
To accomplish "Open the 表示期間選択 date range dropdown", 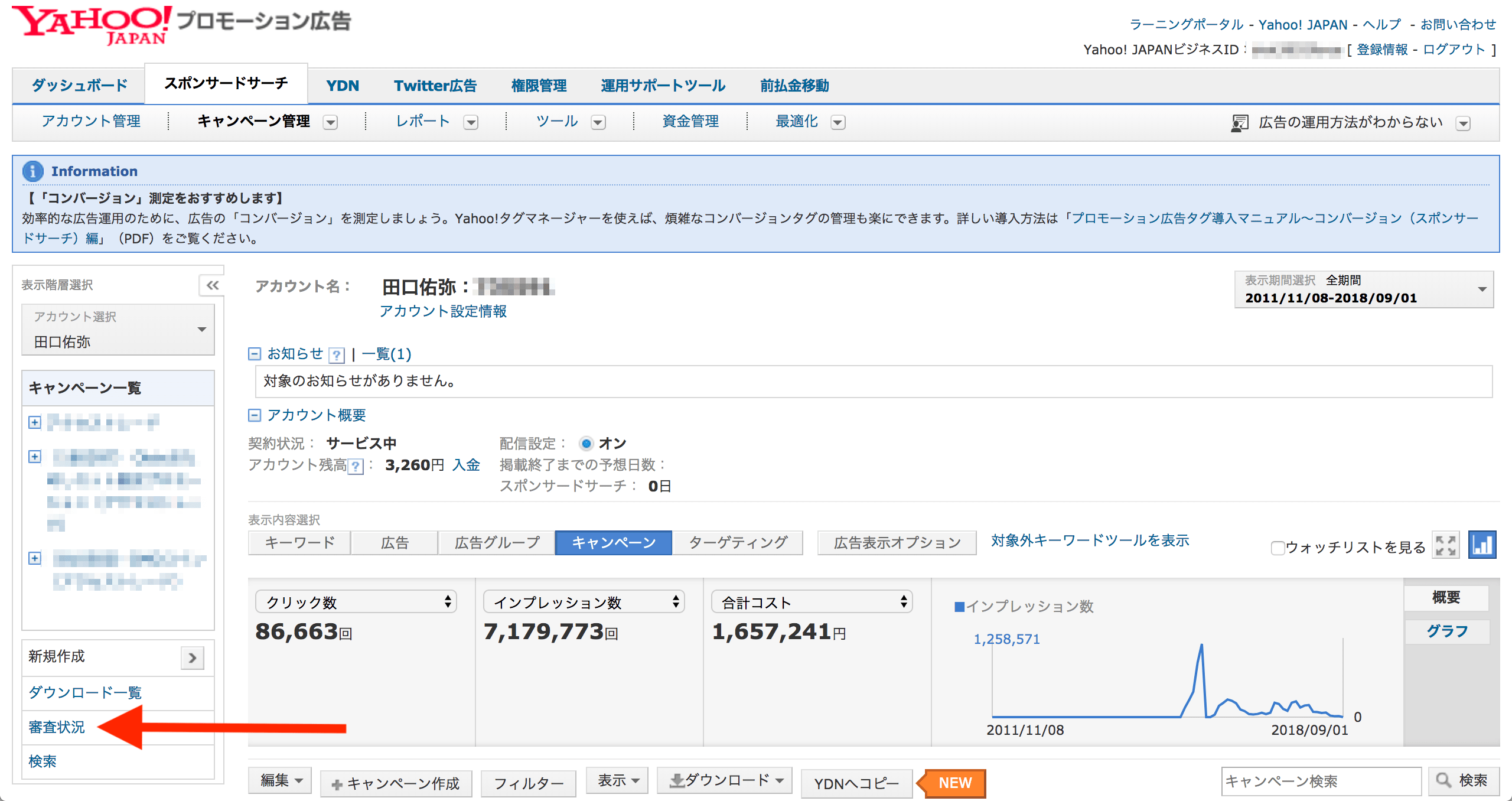I will [1364, 289].
